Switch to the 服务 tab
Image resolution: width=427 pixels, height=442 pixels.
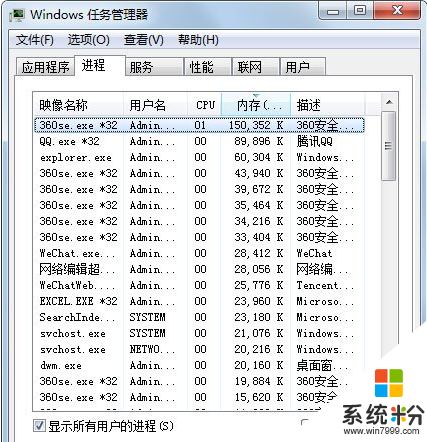point(154,67)
